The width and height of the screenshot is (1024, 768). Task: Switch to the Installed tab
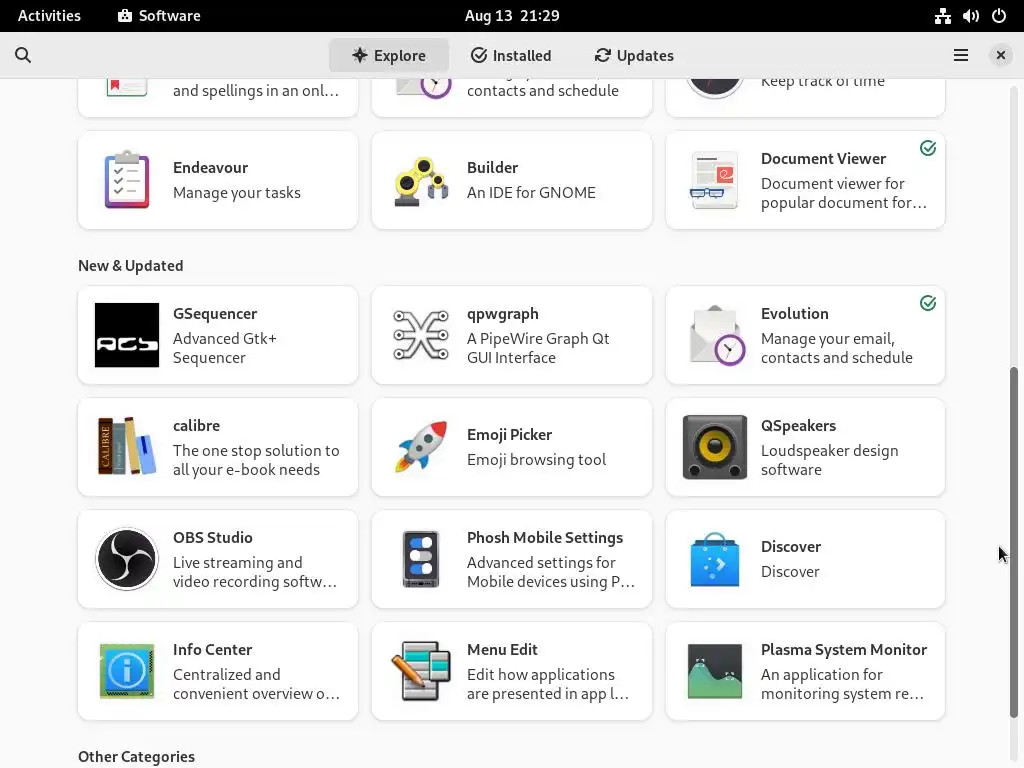(x=511, y=56)
